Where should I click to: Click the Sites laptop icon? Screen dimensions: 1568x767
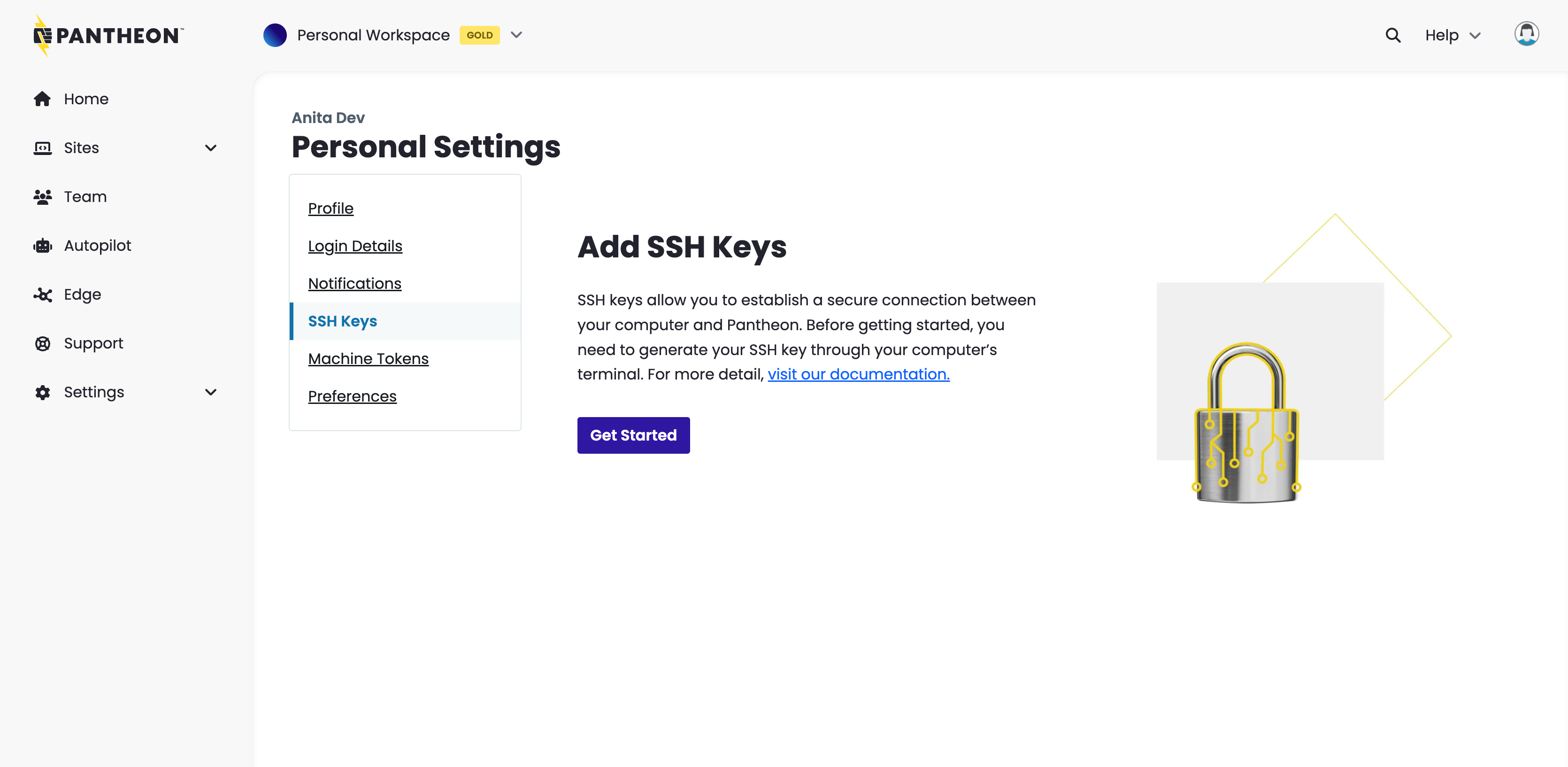43,147
